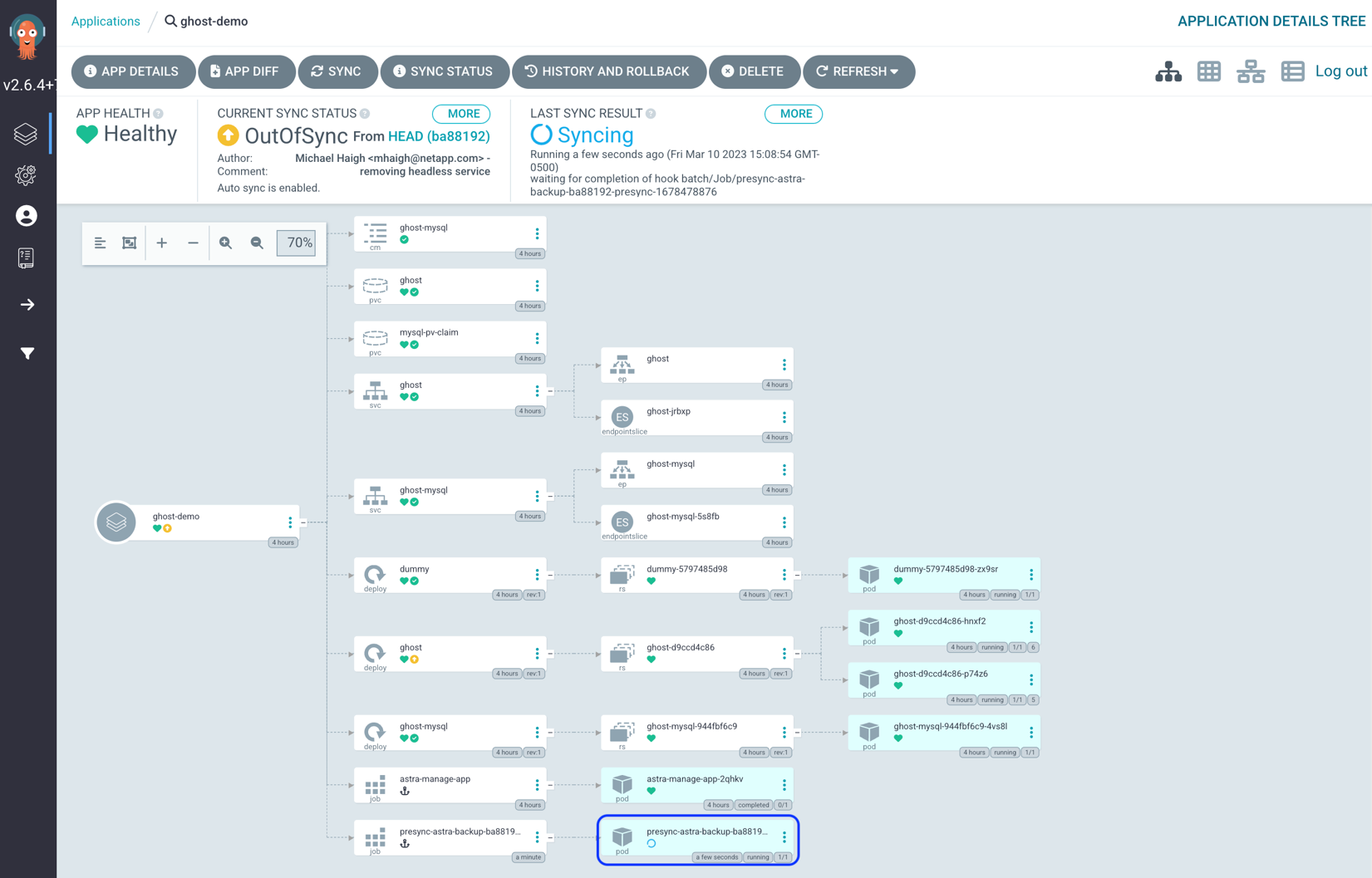This screenshot has width=1372, height=878.
Task: Open HISTORY AND ROLLBACK
Action: click(x=608, y=71)
